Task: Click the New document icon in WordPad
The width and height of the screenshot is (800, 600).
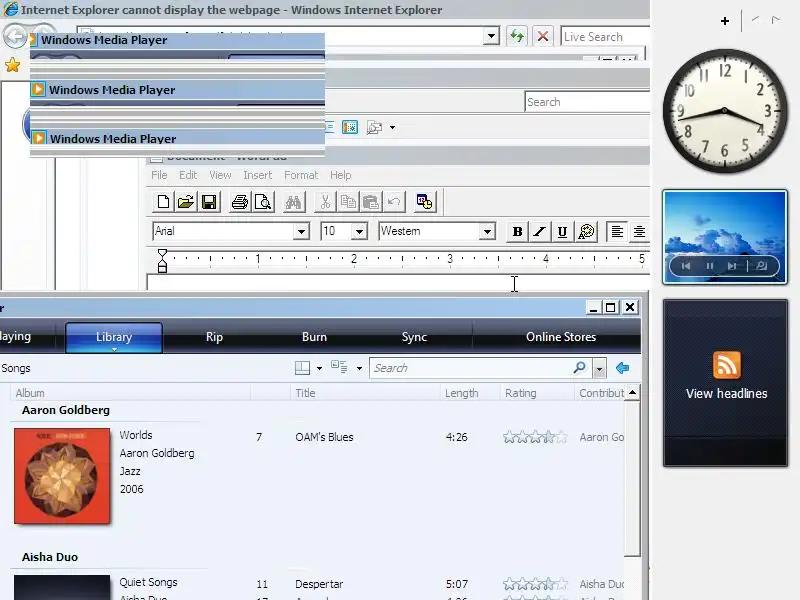Action: click(163, 202)
